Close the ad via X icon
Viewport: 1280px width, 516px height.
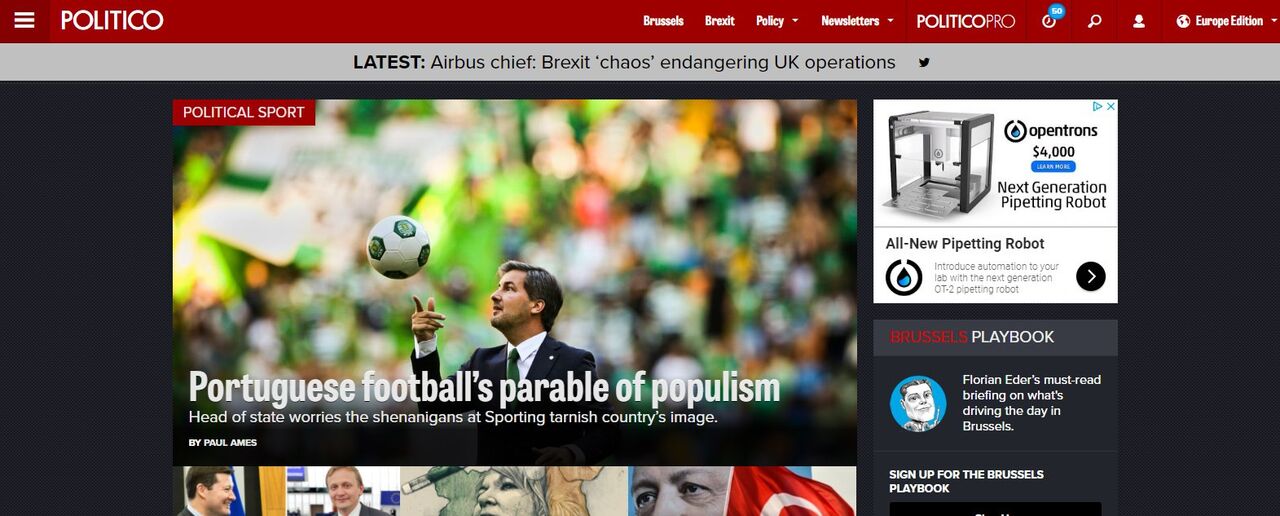tap(1110, 106)
